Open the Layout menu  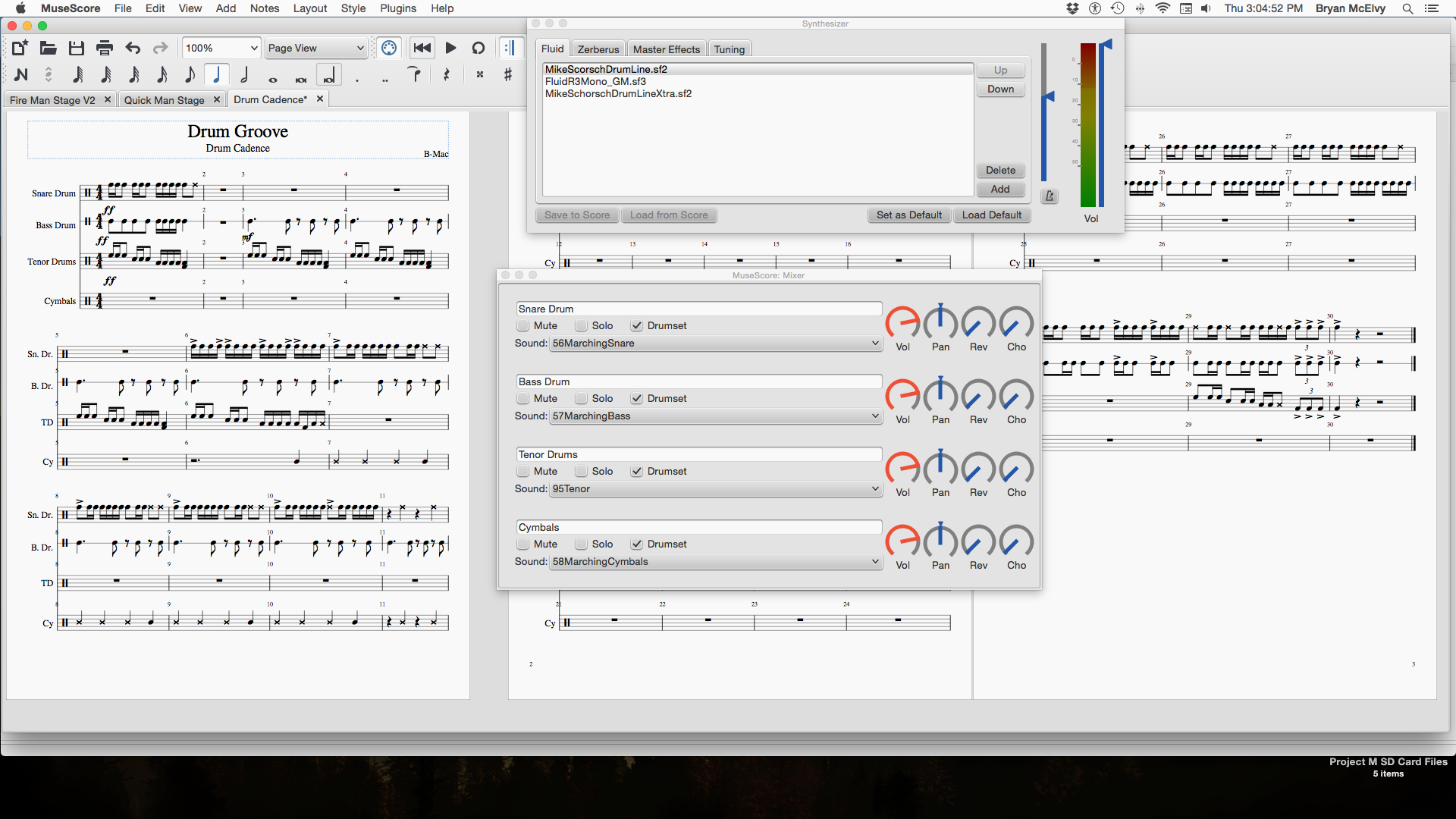click(x=310, y=8)
